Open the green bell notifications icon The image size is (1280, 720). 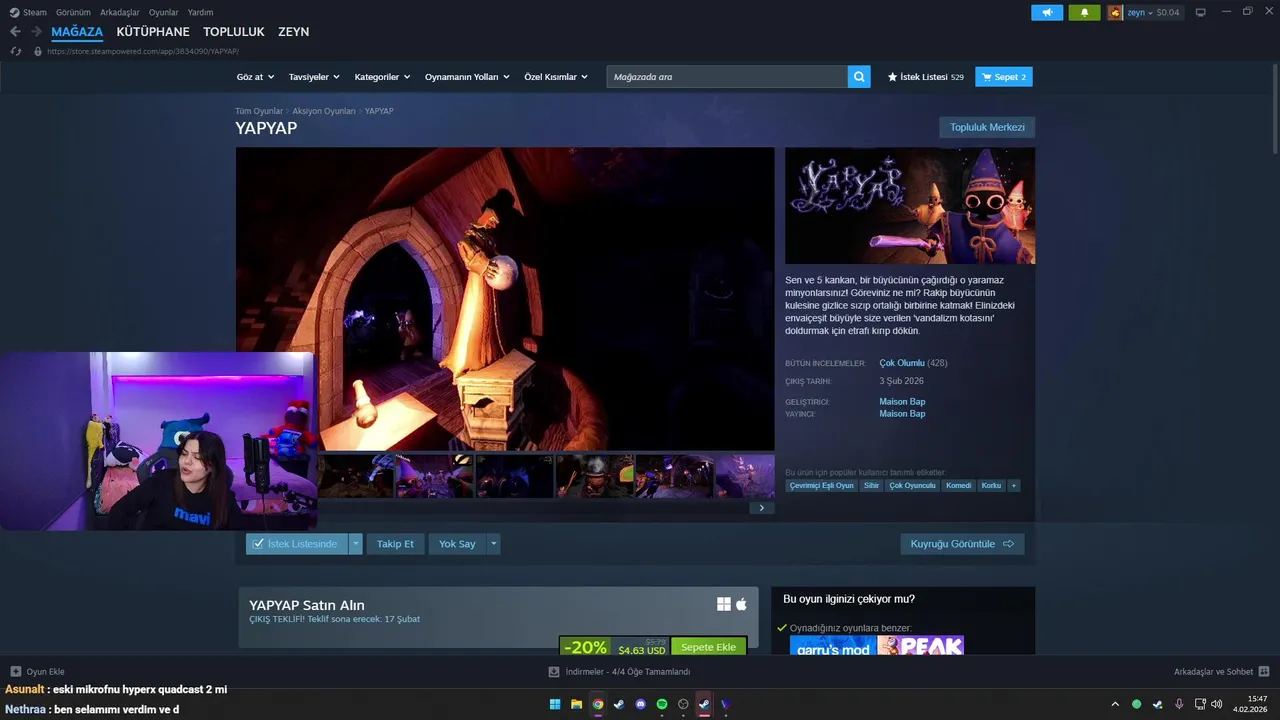pos(1084,12)
